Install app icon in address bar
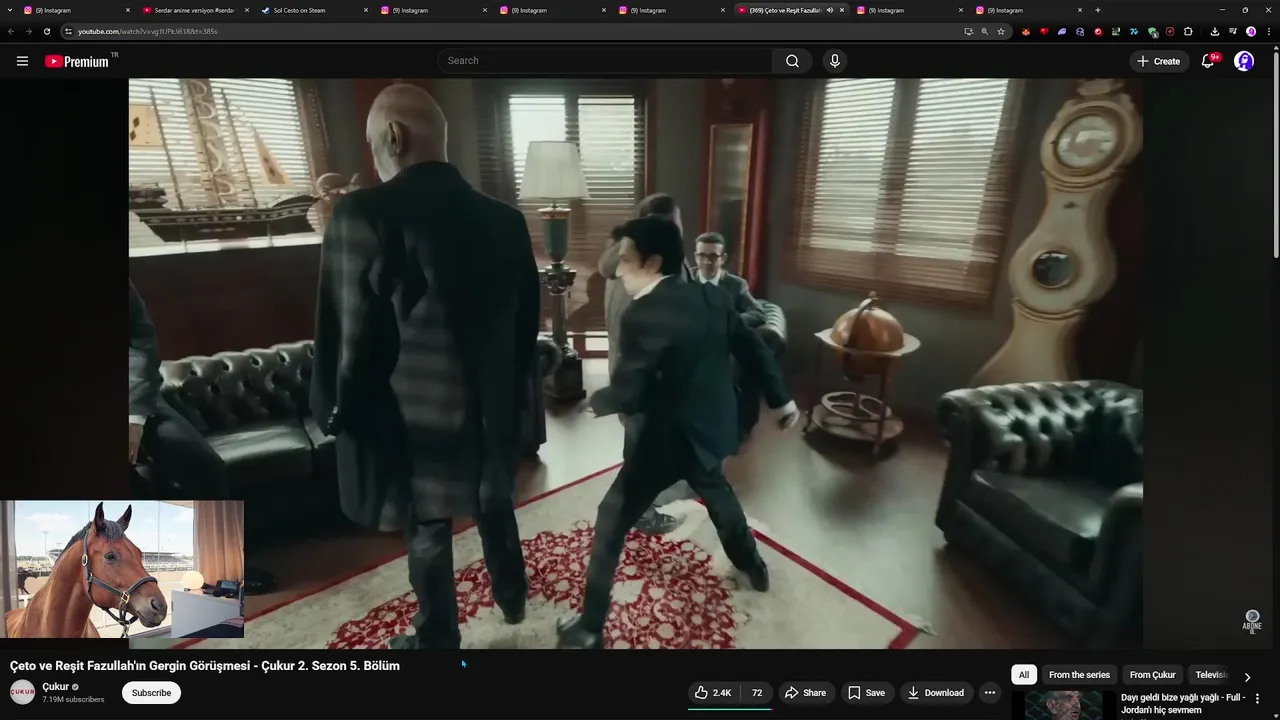This screenshot has width=1280, height=720. (968, 31)
